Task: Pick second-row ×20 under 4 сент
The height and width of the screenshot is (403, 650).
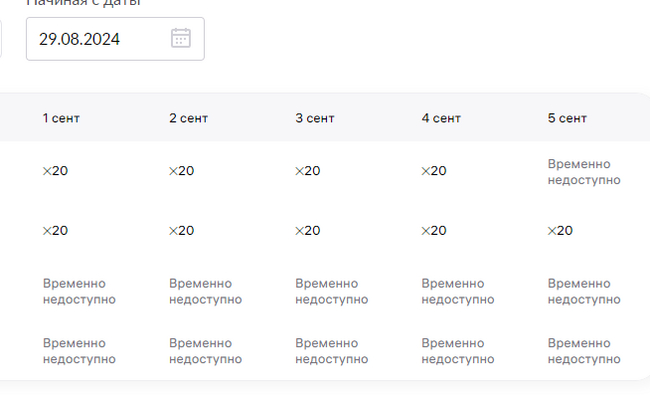Action: point(434,231)
